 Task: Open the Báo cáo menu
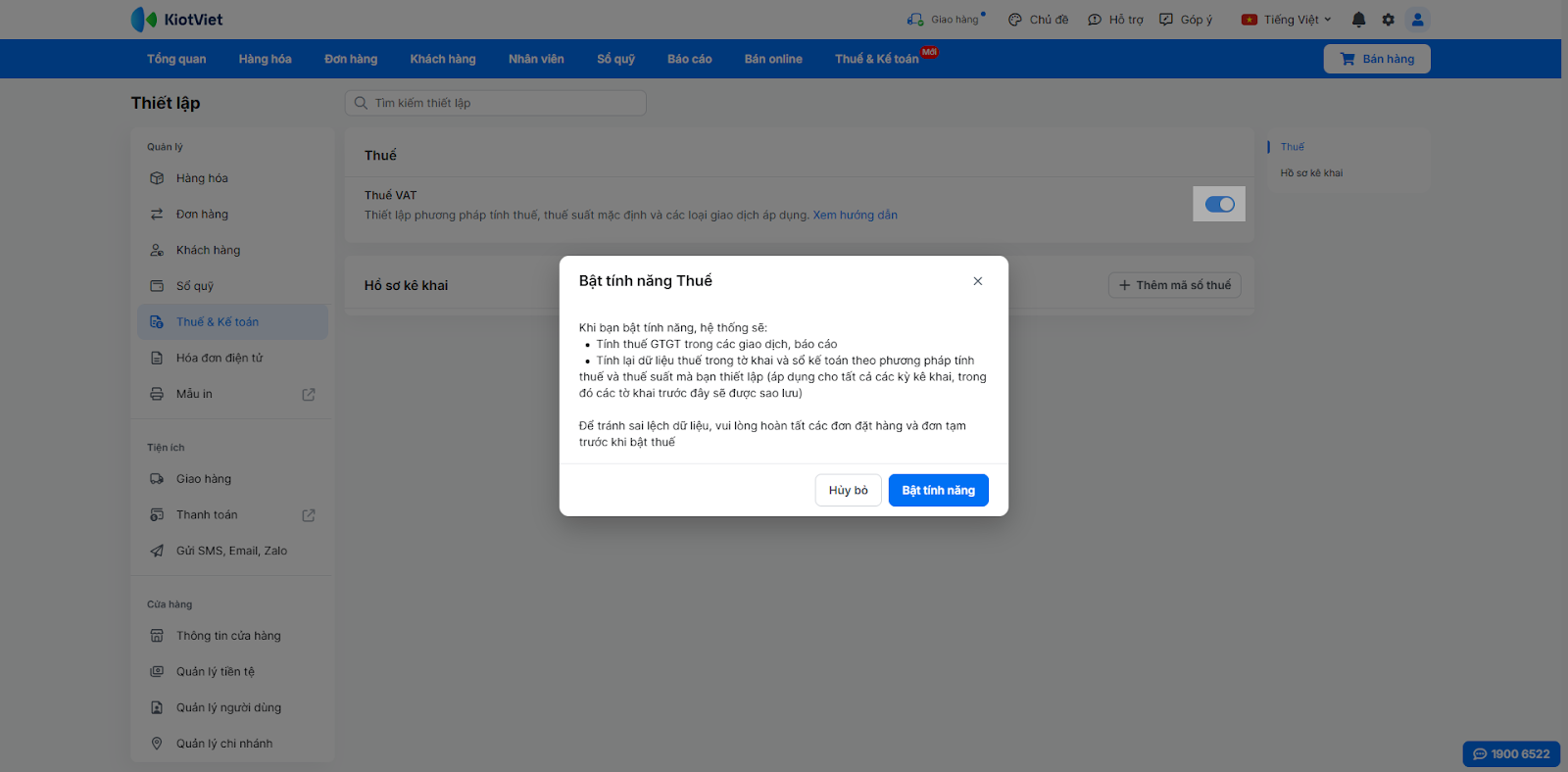pos(689,59)
